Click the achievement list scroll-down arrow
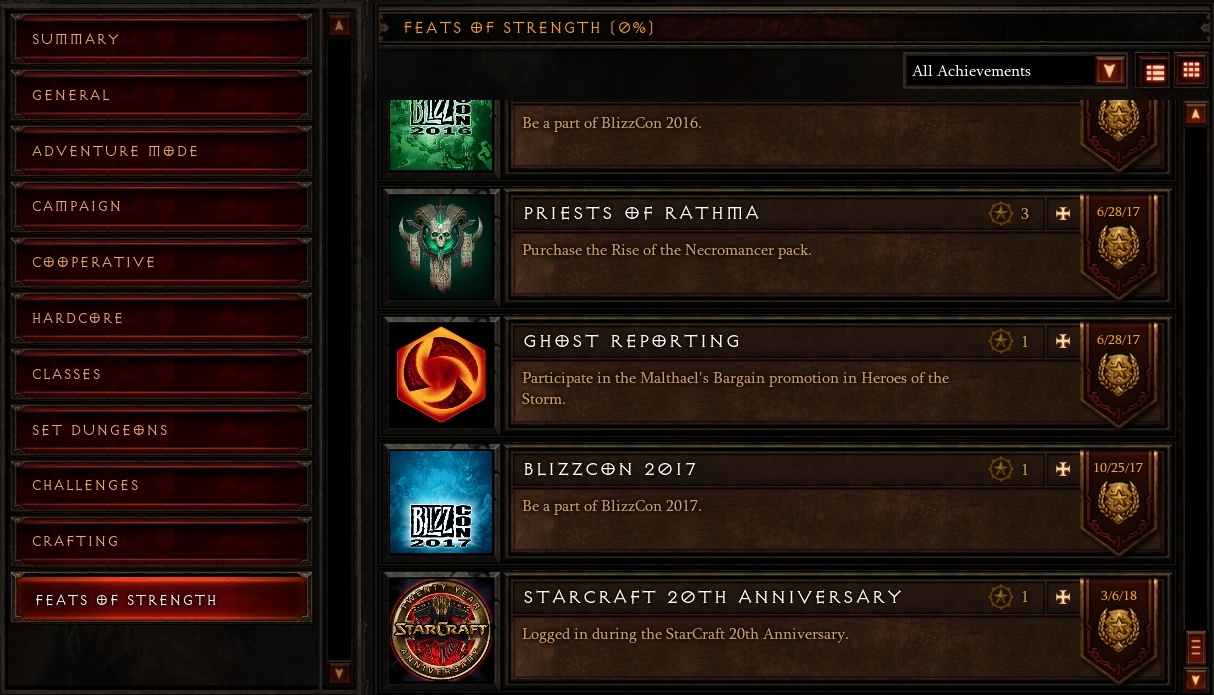This screenshot has width=1214, height=695. [1195, 679]
